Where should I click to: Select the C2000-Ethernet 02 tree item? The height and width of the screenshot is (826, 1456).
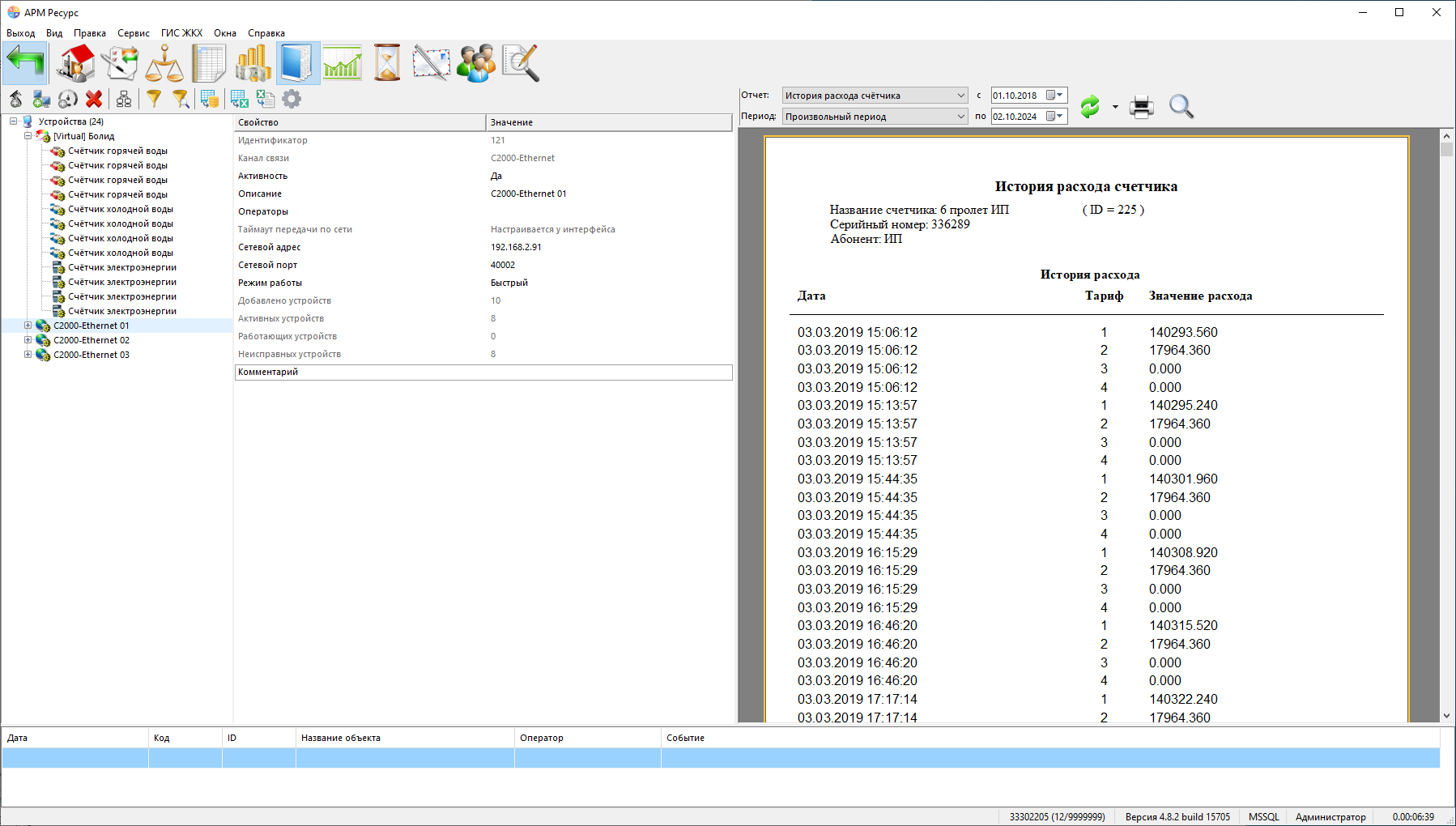pyautogui.click(x=92, y=340)
